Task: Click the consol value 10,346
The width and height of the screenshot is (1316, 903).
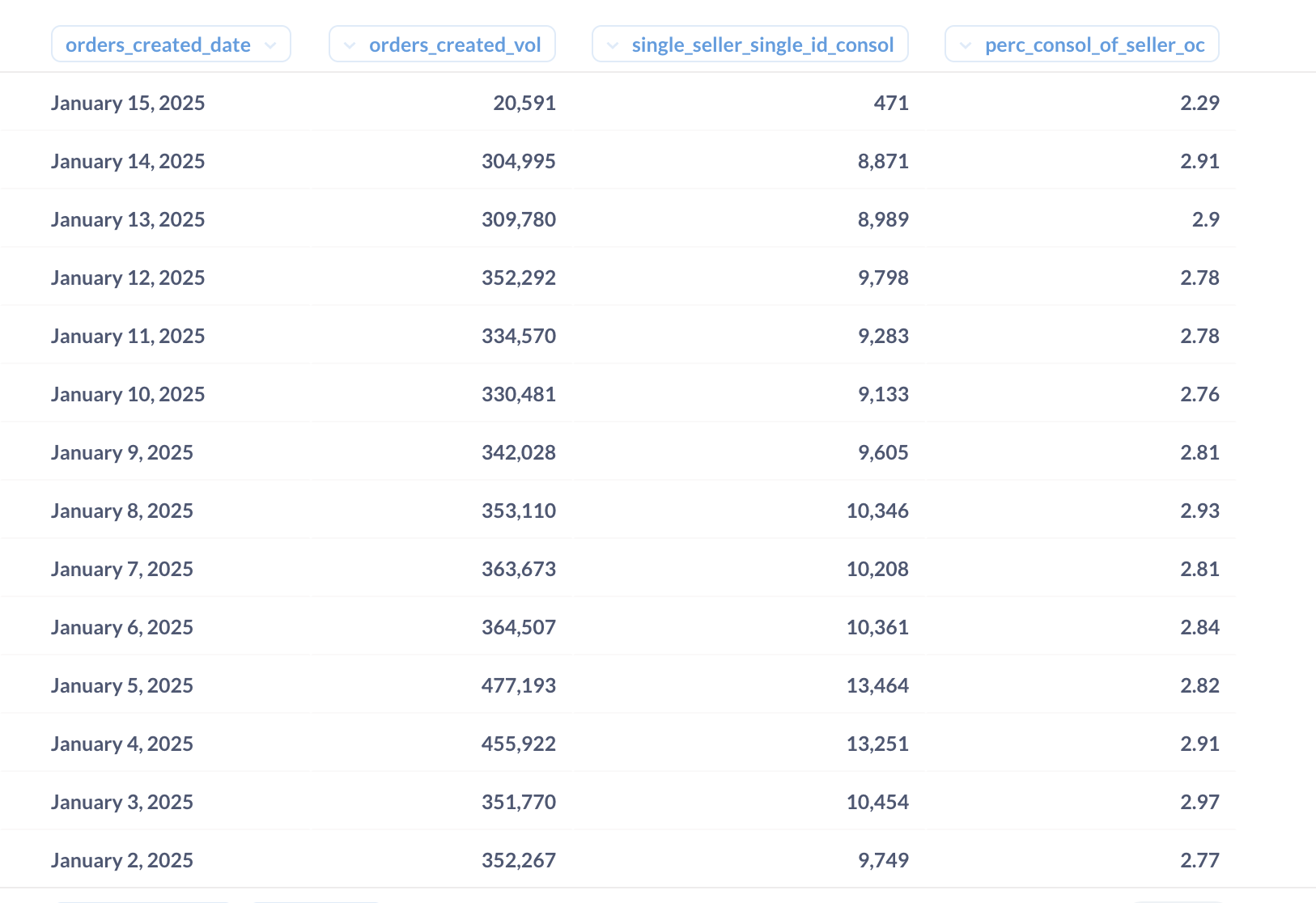Action: [x=877, y=511]
